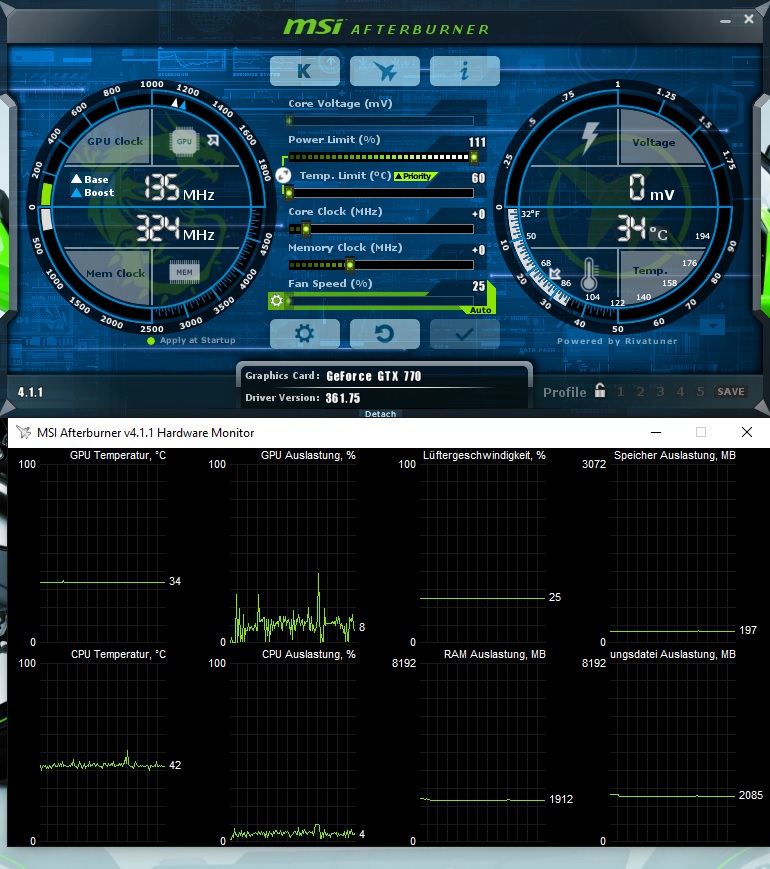Click the thermometer temperature icon
The image size is (770, 869).
click(589, 274)
